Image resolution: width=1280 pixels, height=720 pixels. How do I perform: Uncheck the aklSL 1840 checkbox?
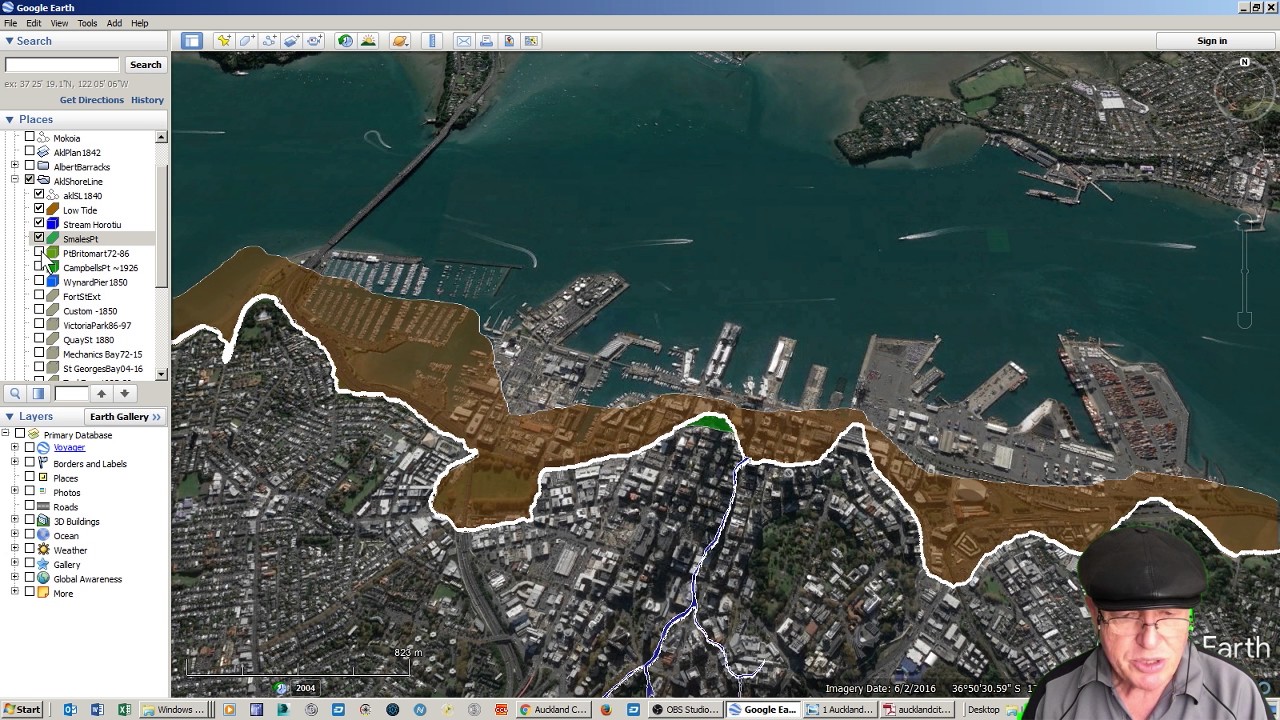[39, 195]
